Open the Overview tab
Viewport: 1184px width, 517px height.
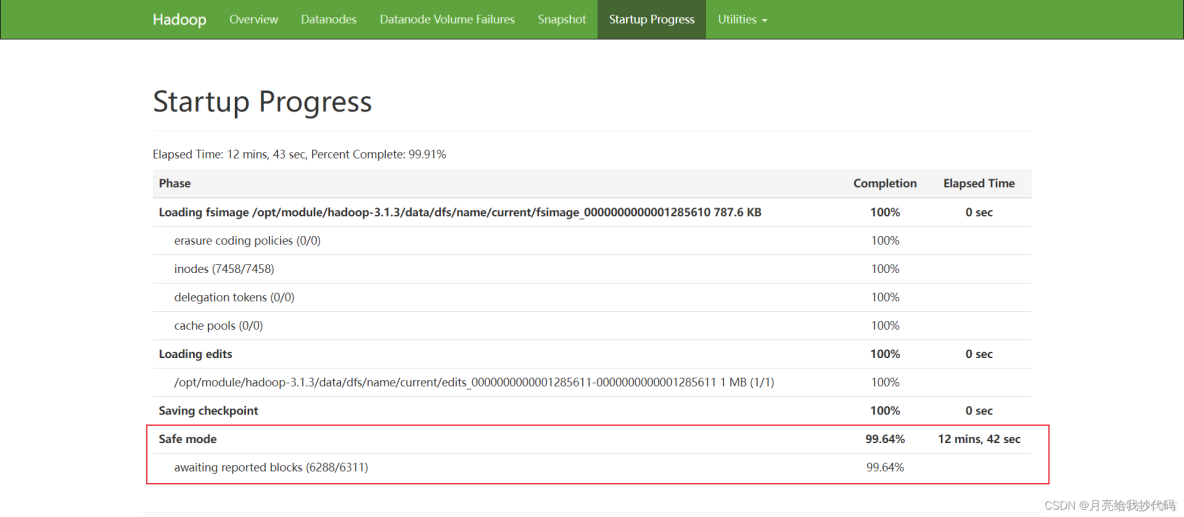(x=254, y=20)
